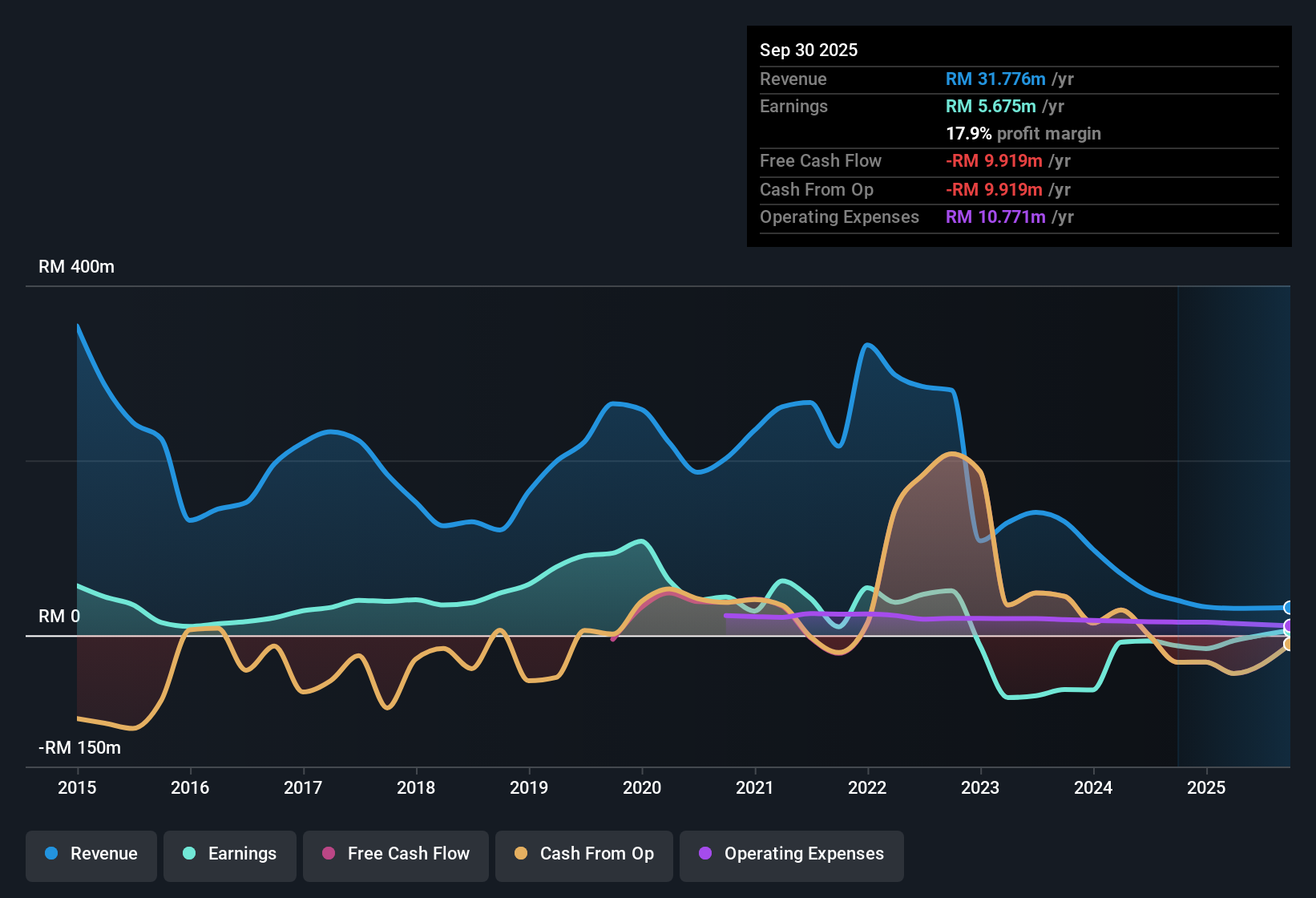Select the Free Cash Flow pink dot

click(327, 854)
